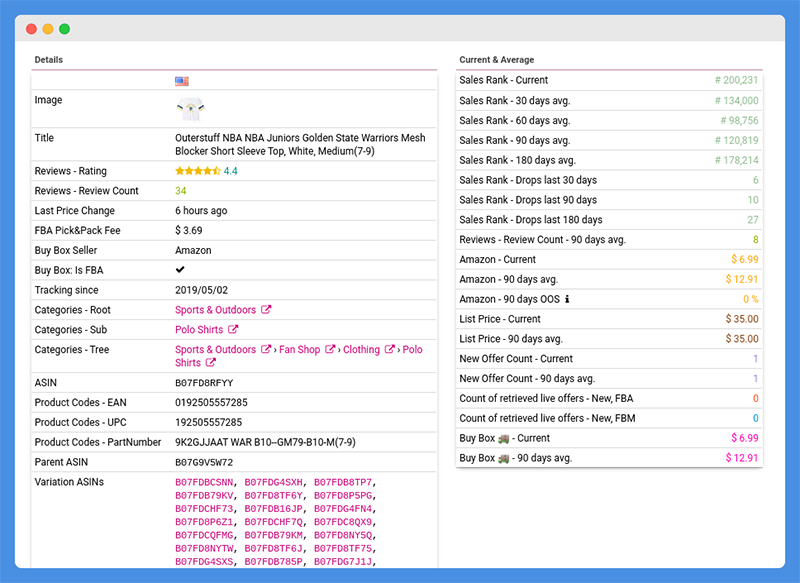Click the star rating icons
Viewport: 800px width, 583px height.
click(x=198, y=171)
